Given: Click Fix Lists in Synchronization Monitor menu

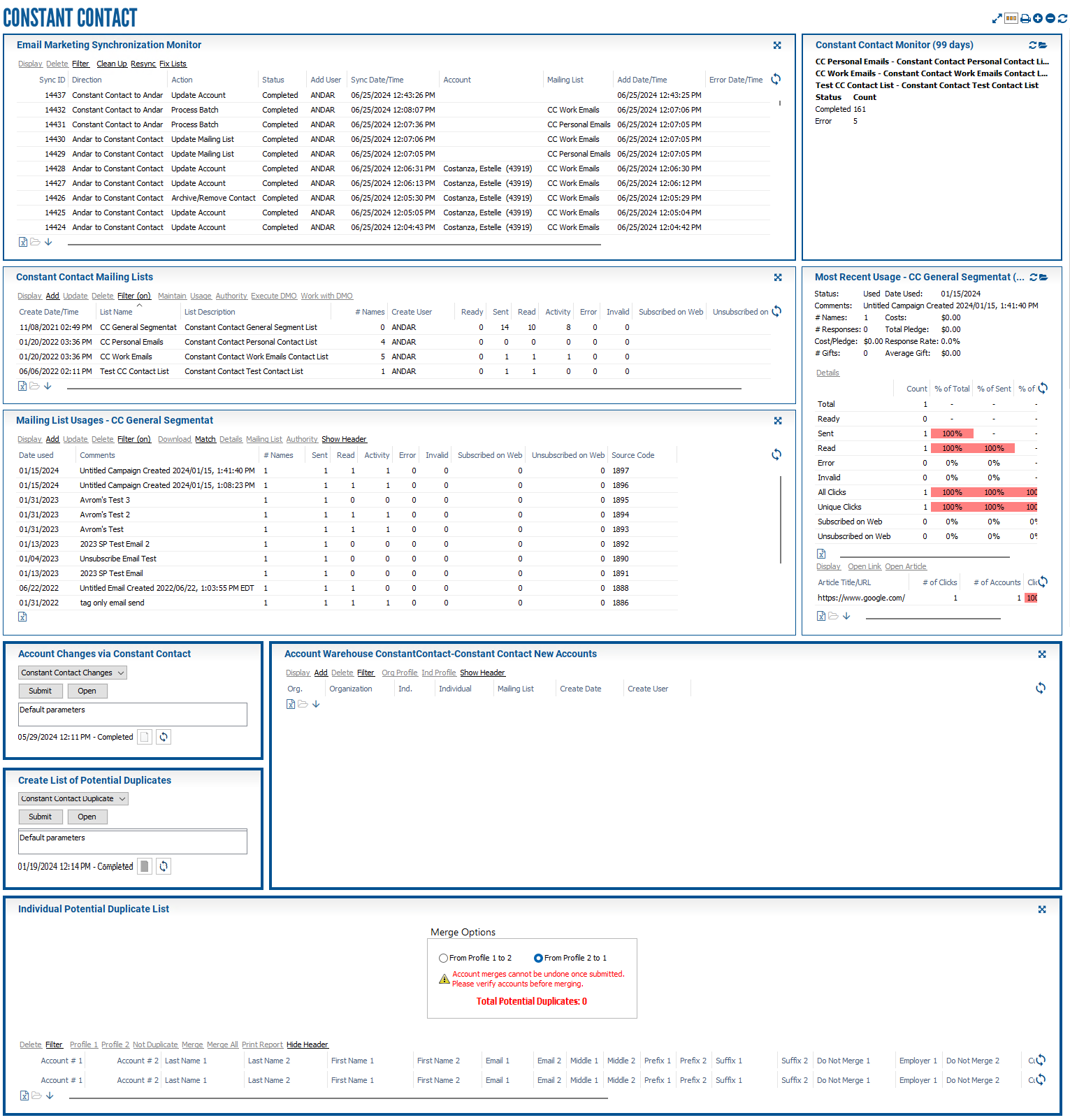Looking at the screenshot, I should coord(173,64).
